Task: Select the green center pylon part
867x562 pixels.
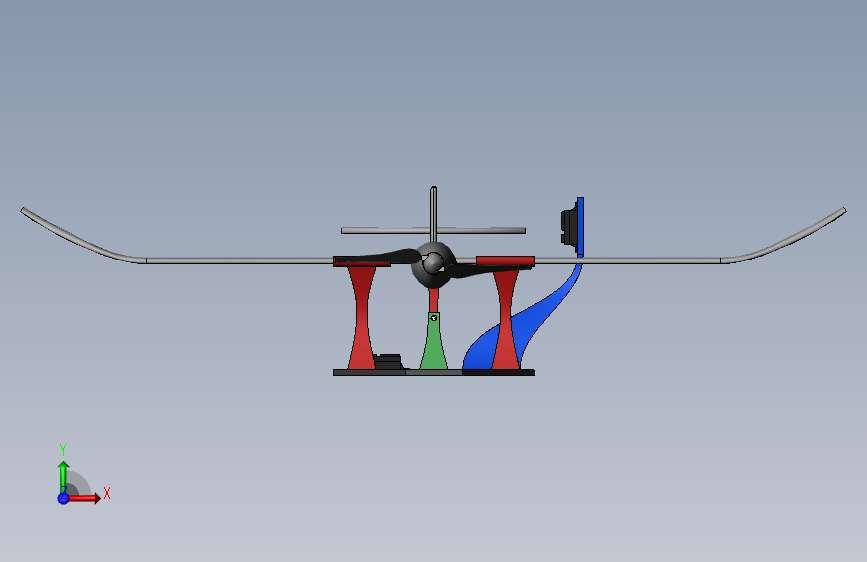Action: coord(434,343)
